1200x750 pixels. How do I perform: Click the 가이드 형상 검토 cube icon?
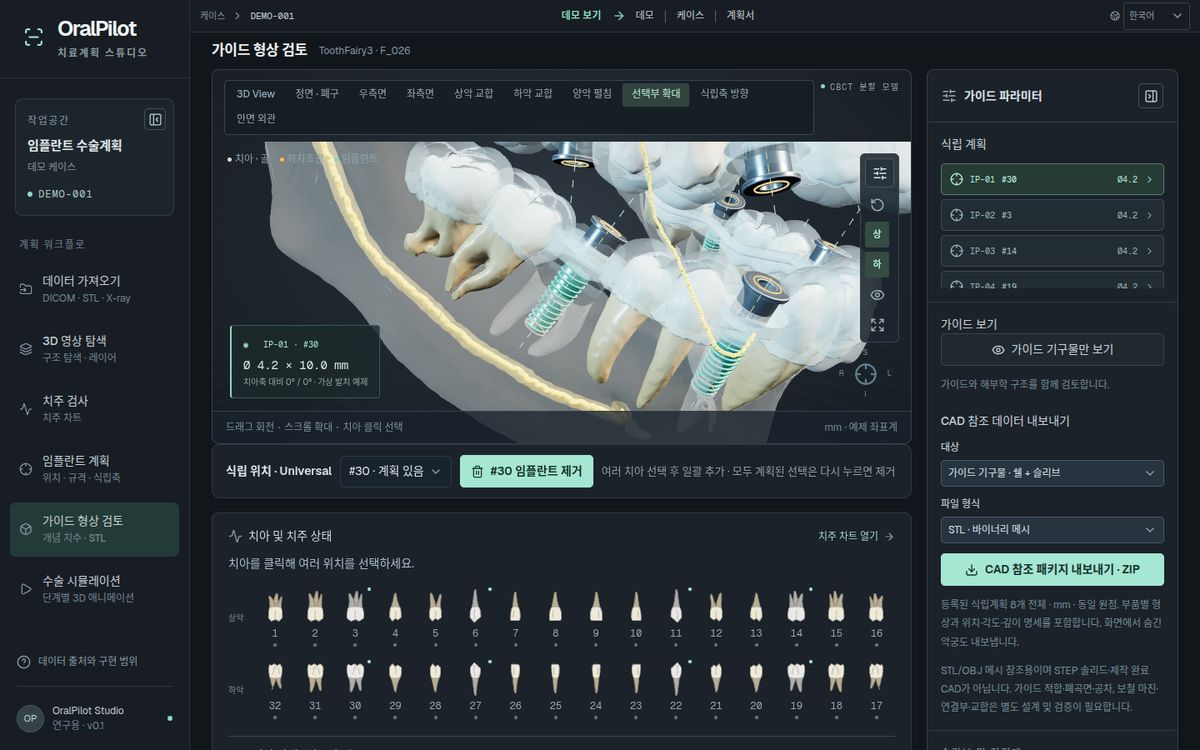pyautogui.click(x=26, y=529)
